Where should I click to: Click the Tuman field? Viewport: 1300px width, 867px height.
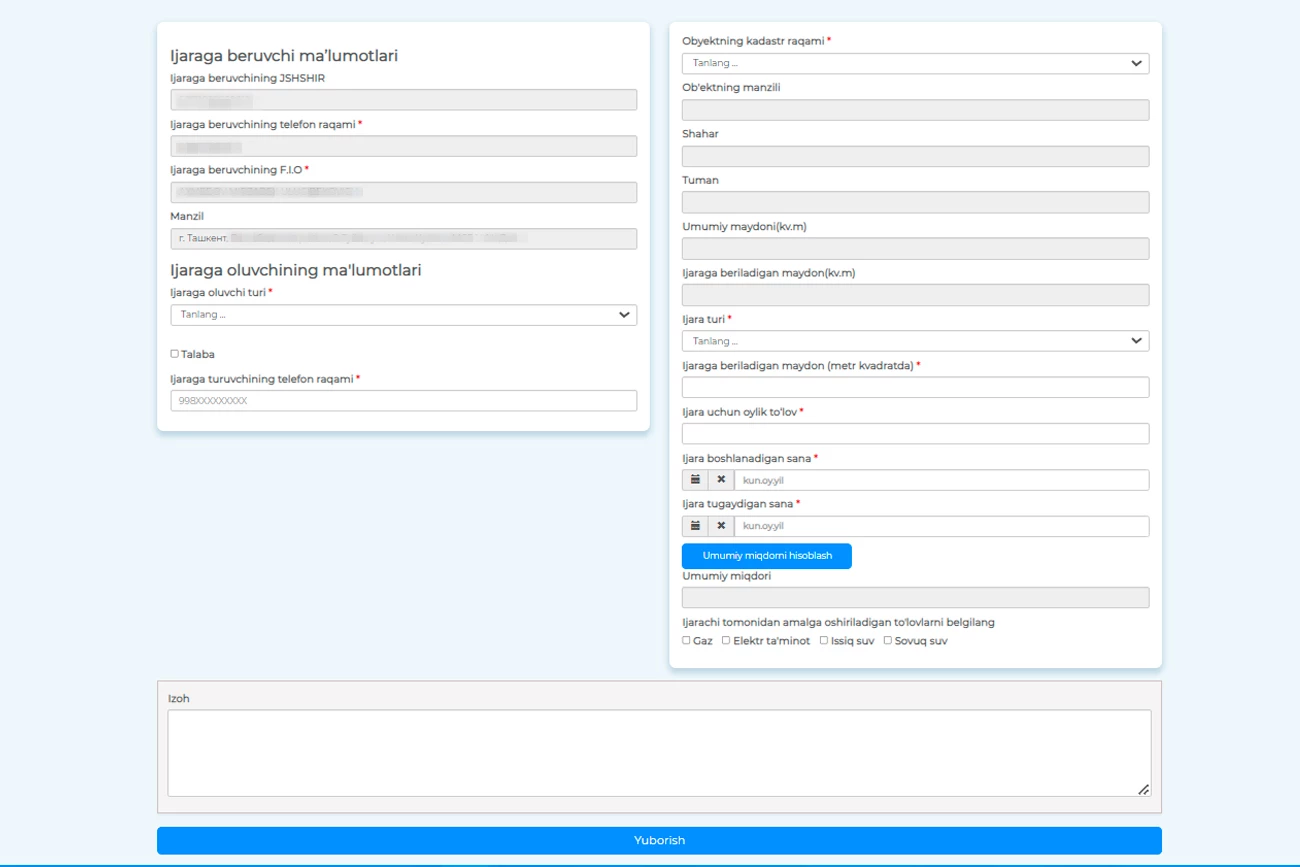[x=915, y=202]
